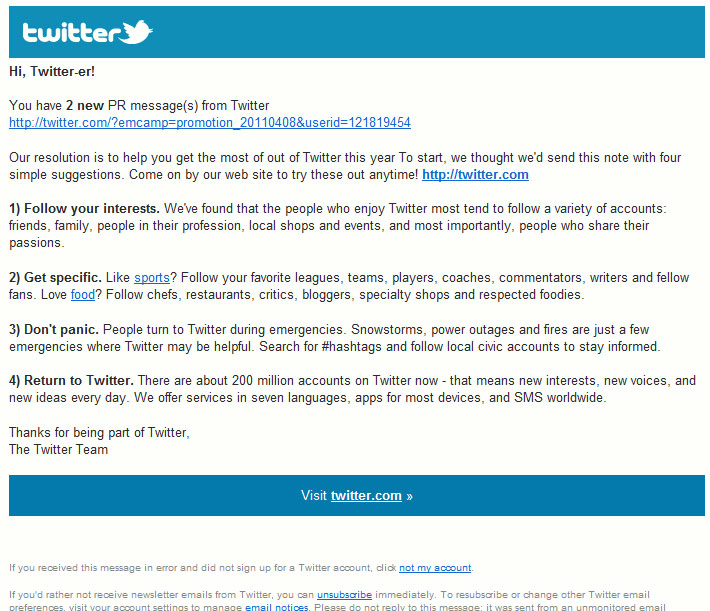Follow the sports link
This screenshot has height=611, width=710.
tap(152, 277)
